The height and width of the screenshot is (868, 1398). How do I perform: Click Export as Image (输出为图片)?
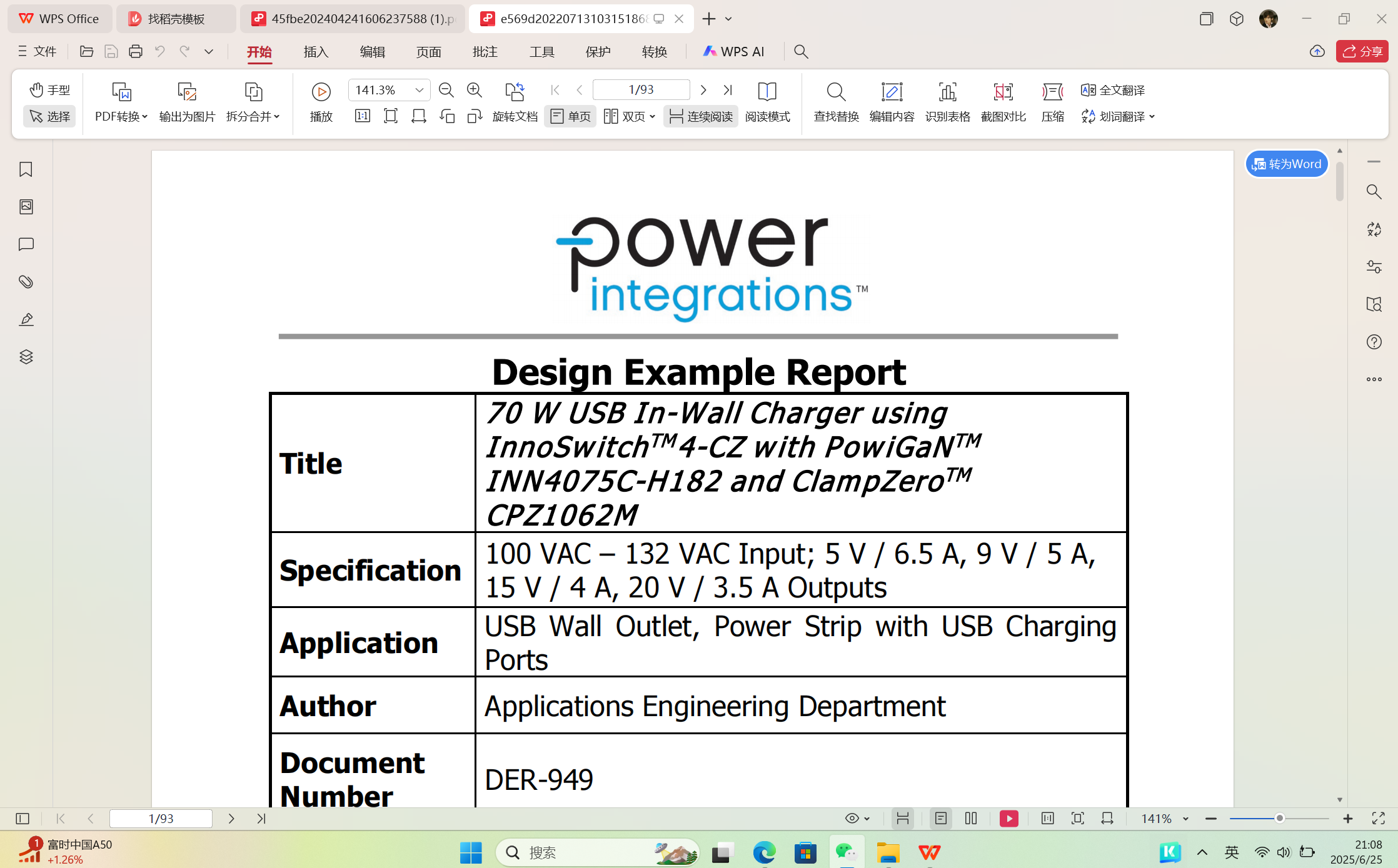coord(187,102)
